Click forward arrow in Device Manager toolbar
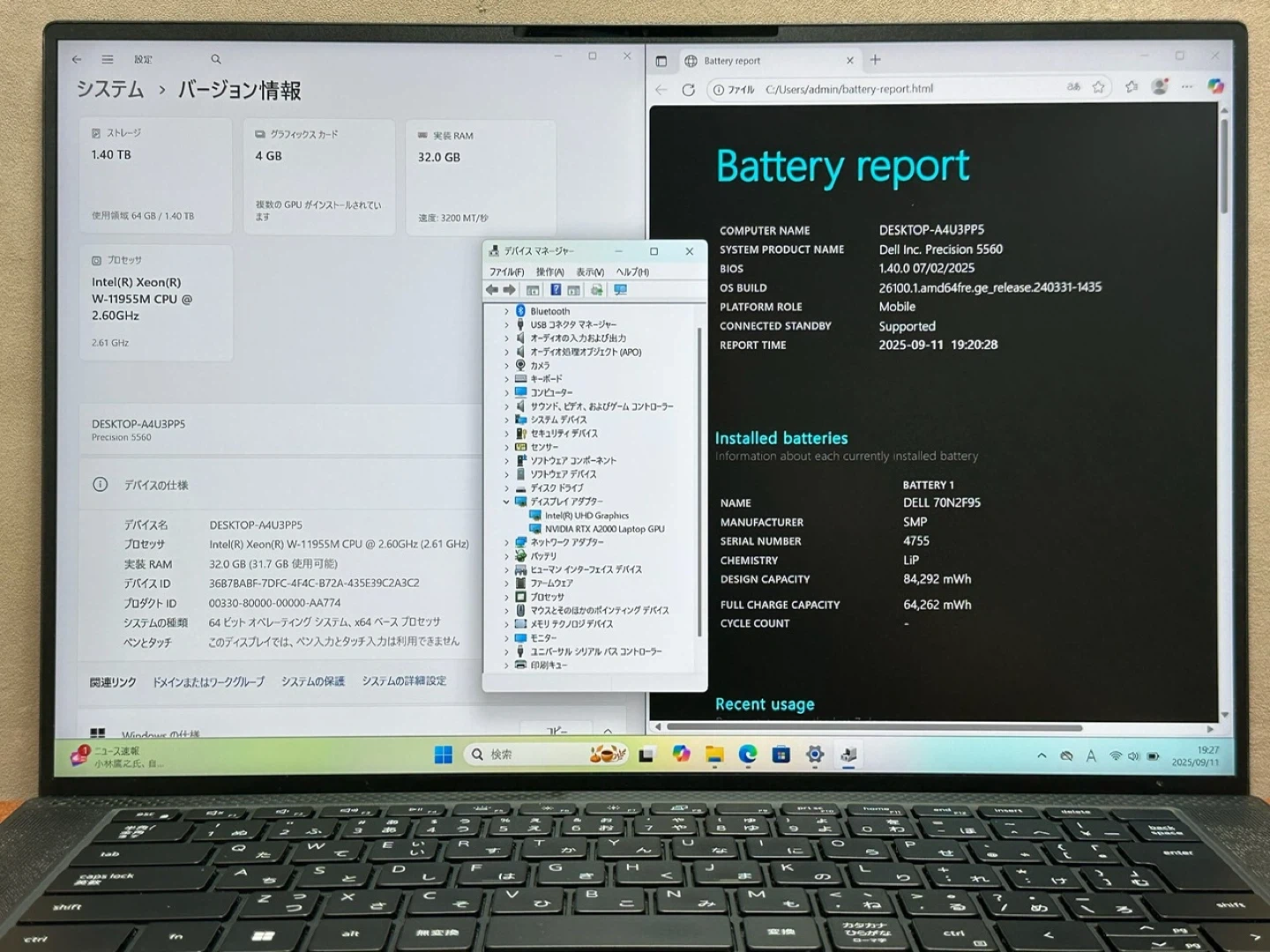Image resolution: width=1270 pixels, height=952 pixels. (x=509, y=290)
